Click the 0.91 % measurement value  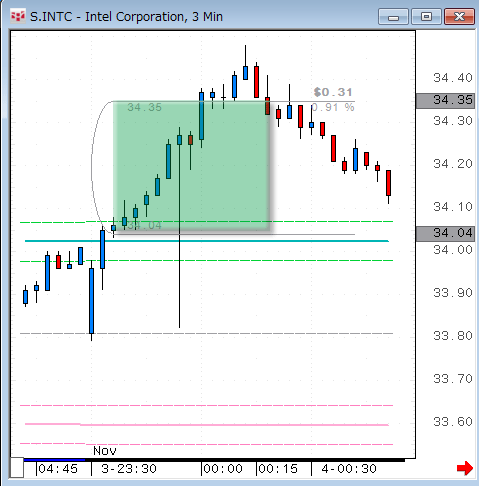click(333, 107)
